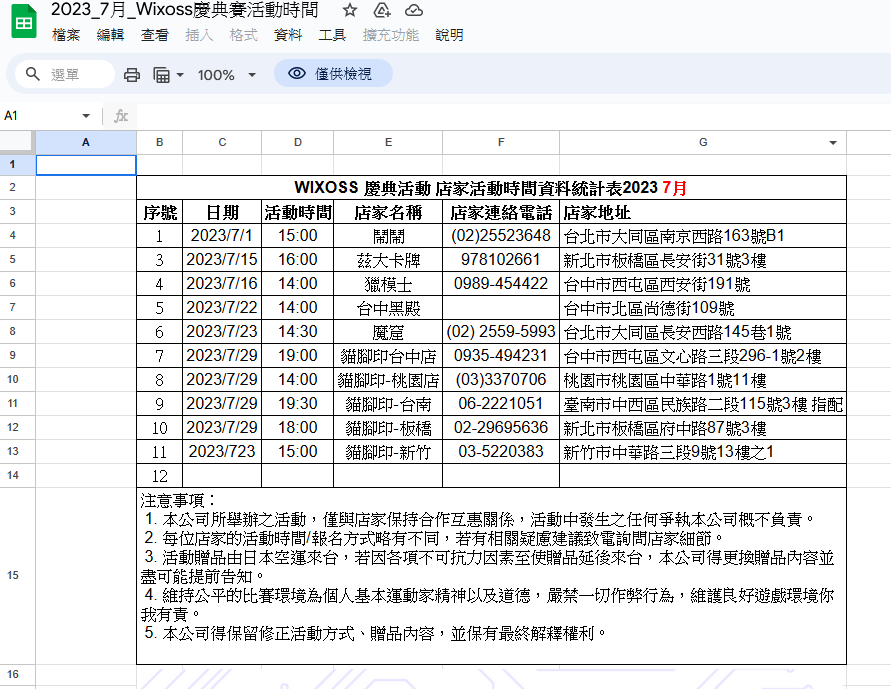Screen dimensions: 891x689
Task: Open the 資料 menu
Action: point(288,35)
